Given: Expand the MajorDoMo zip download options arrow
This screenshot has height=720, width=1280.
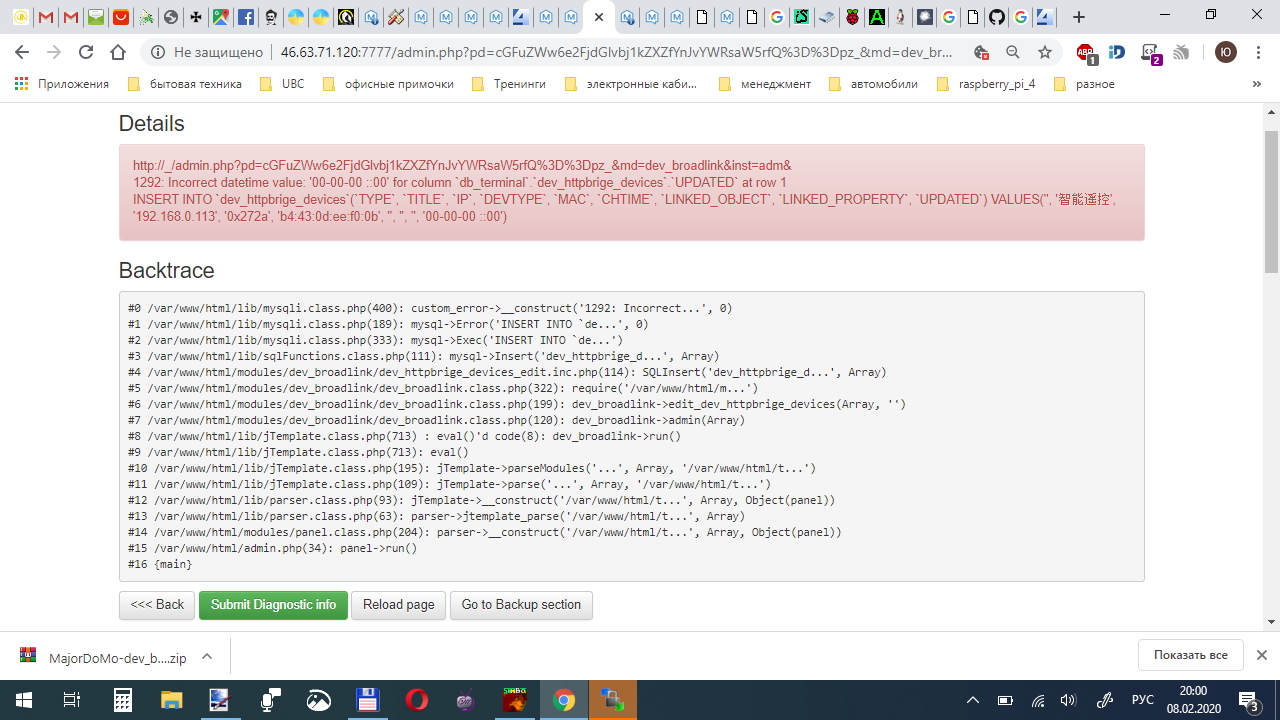Looking at the screenshot, I should click(x=207, y=657).
